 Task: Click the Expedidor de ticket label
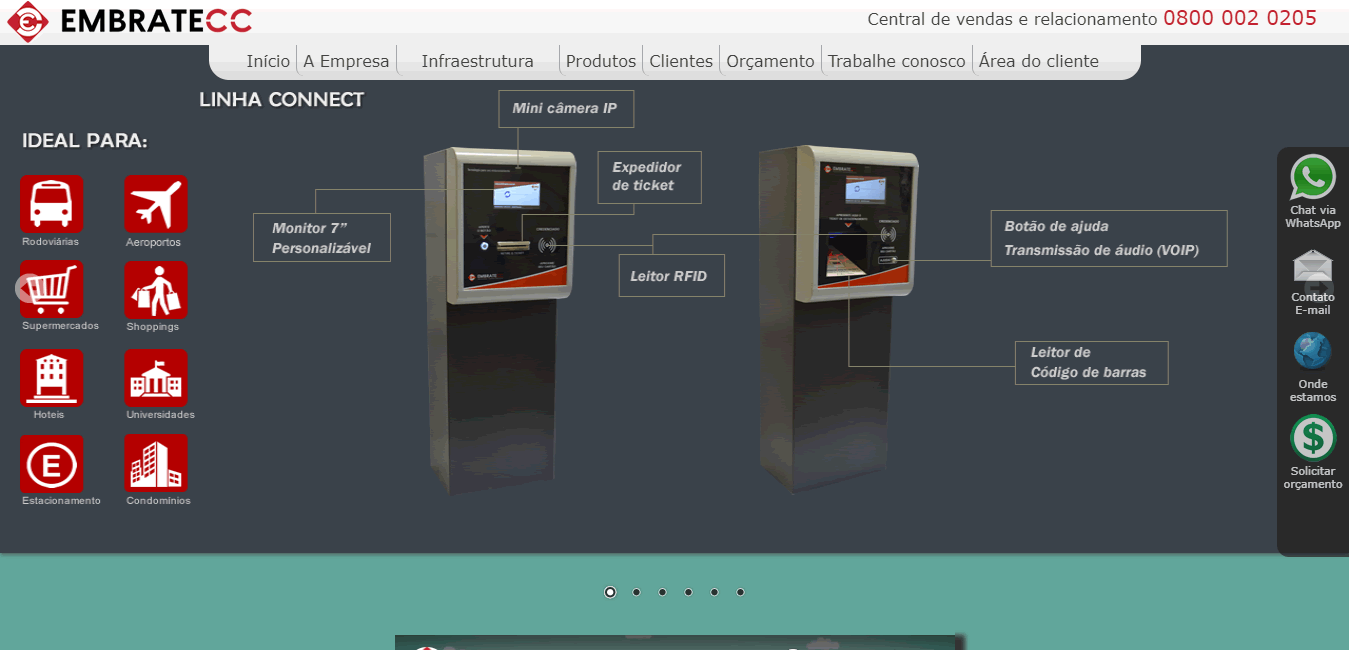(649, 177)
